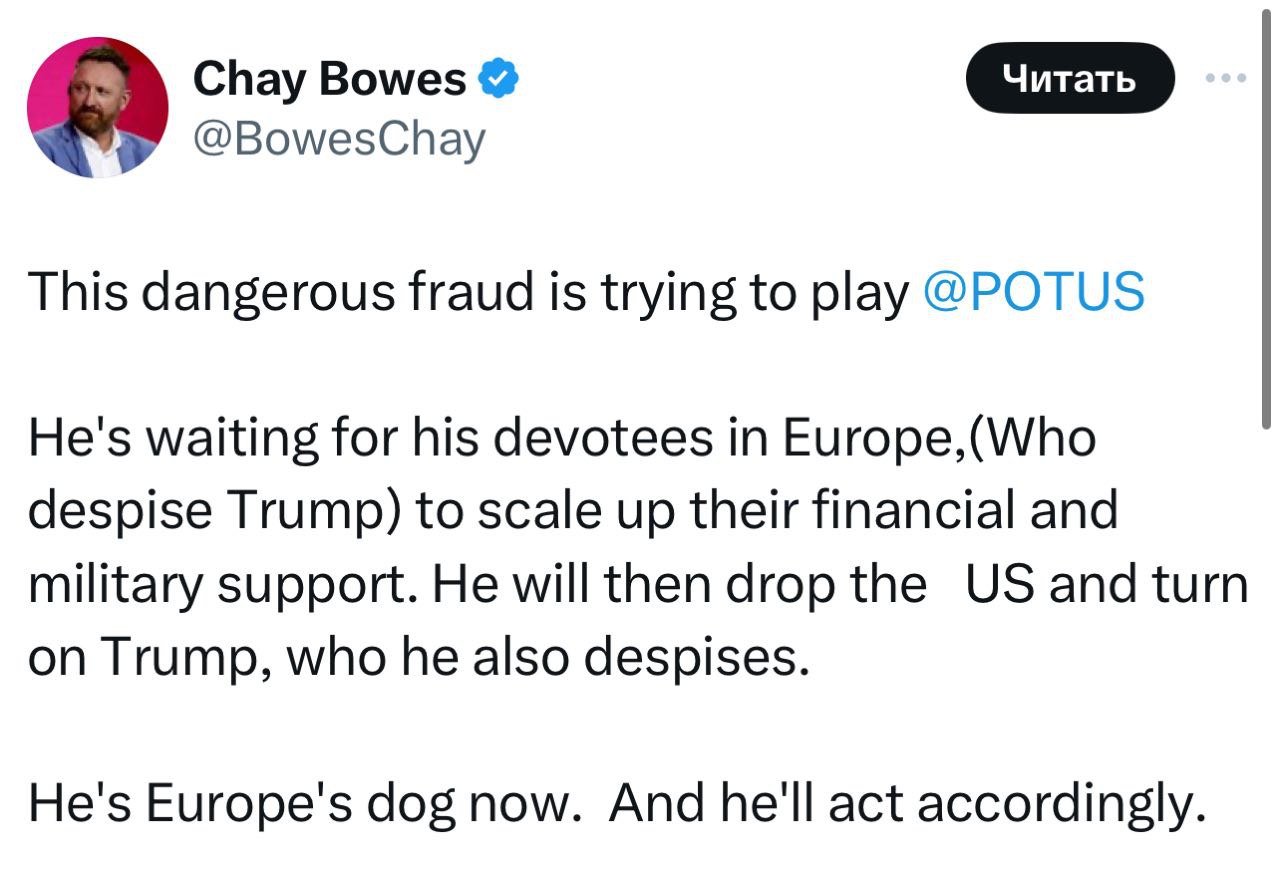Click the words "US and turn"
The height and width of the screenshot is (884, 1280).
1107,584
